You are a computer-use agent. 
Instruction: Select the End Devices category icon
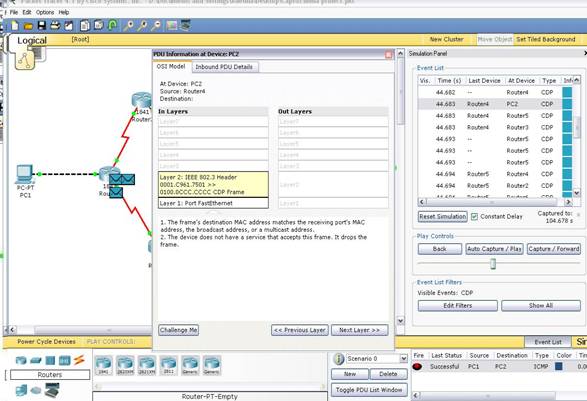click(x=21, y=390)
